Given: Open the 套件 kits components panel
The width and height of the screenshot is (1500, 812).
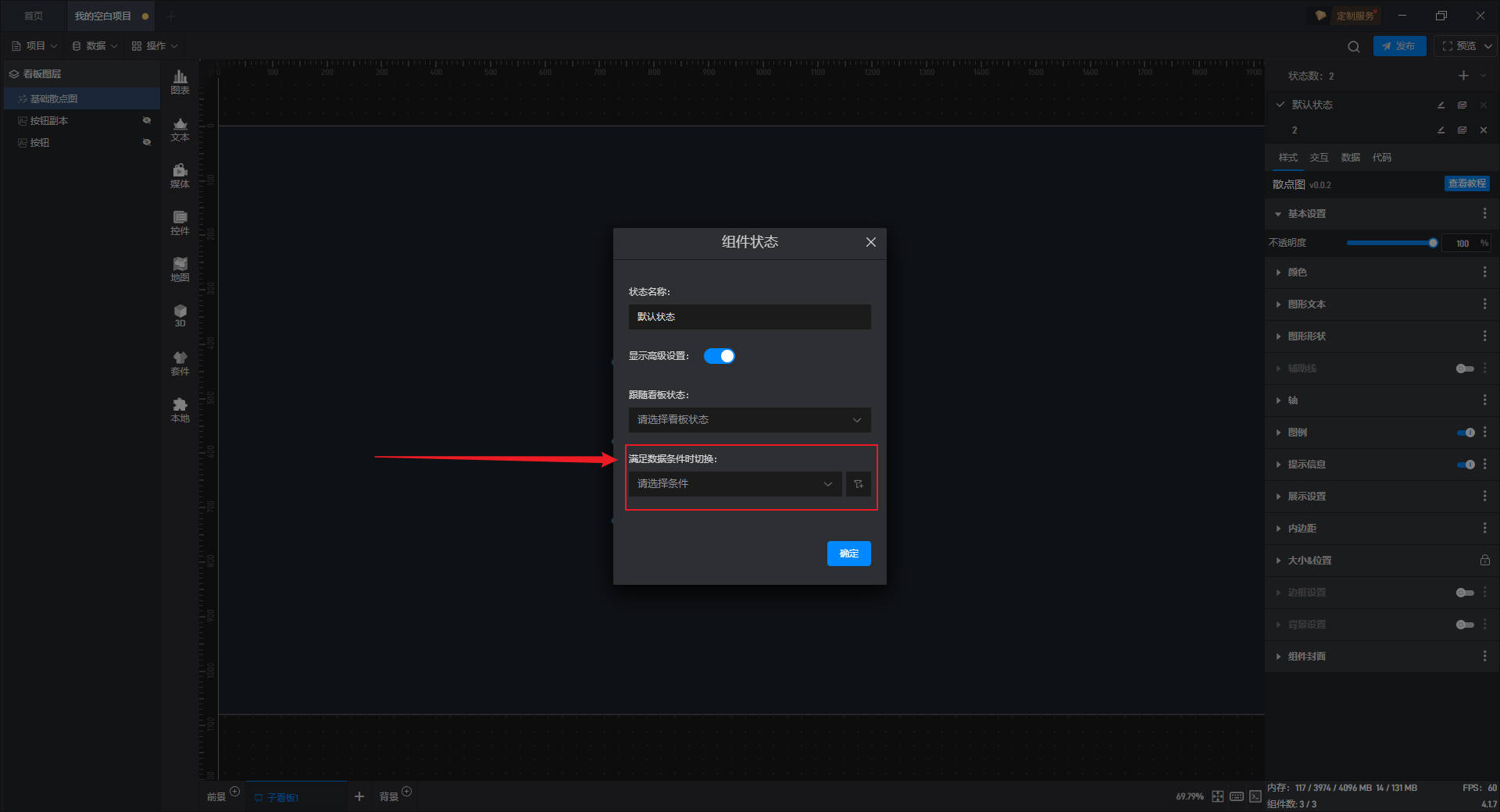Looking at the screenshot, I should tap(180, 363).
